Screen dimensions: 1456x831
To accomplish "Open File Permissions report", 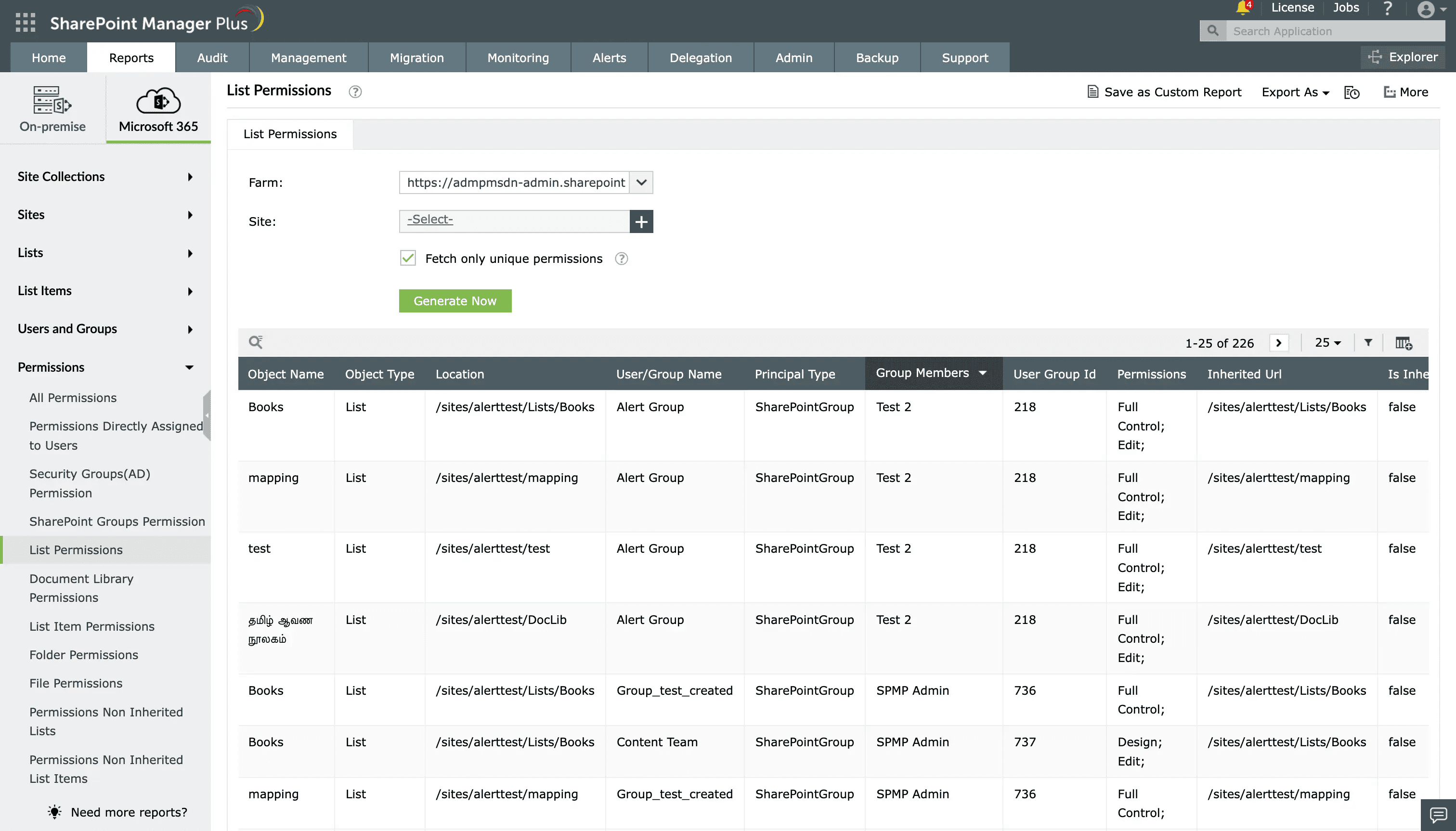I will [x=76, y=683].
